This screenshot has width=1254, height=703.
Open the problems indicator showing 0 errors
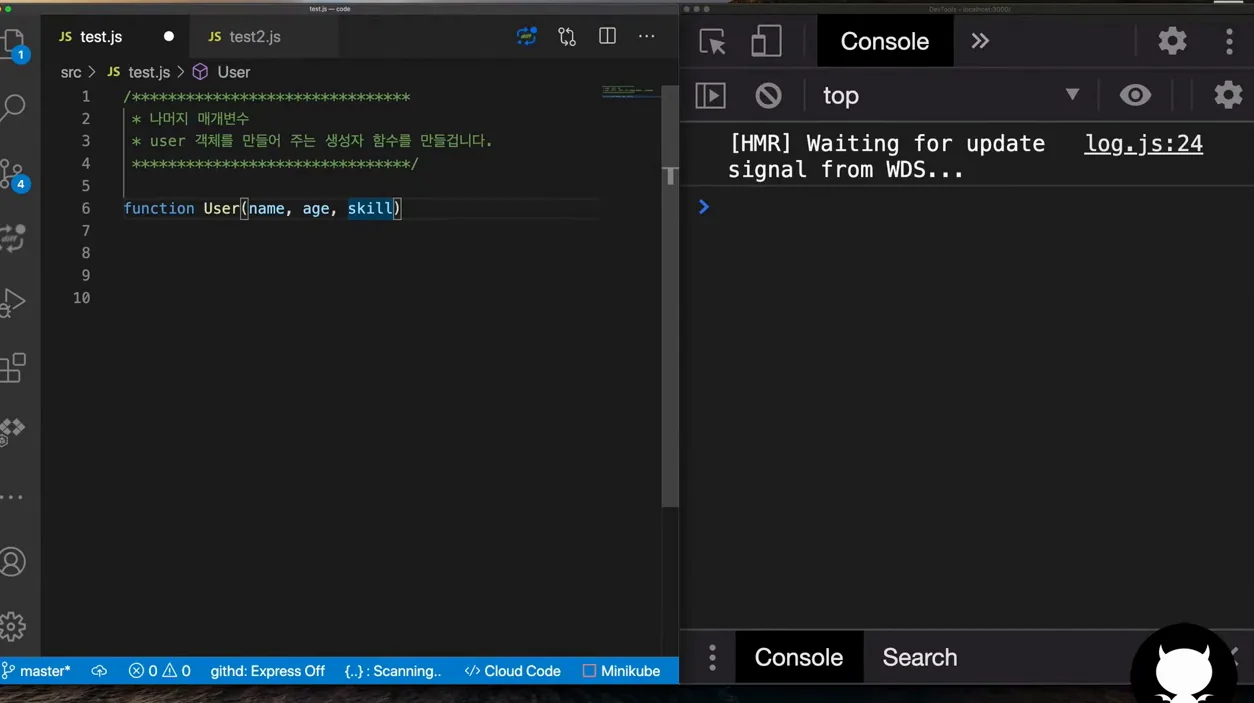point(160,671)
